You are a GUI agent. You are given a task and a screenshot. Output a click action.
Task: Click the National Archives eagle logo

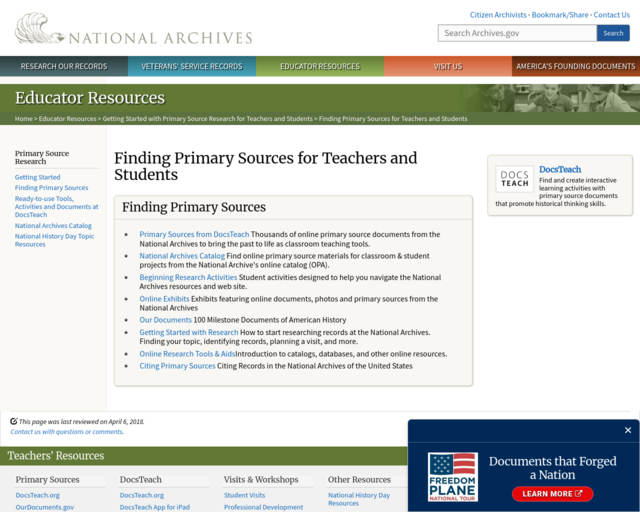133,29
